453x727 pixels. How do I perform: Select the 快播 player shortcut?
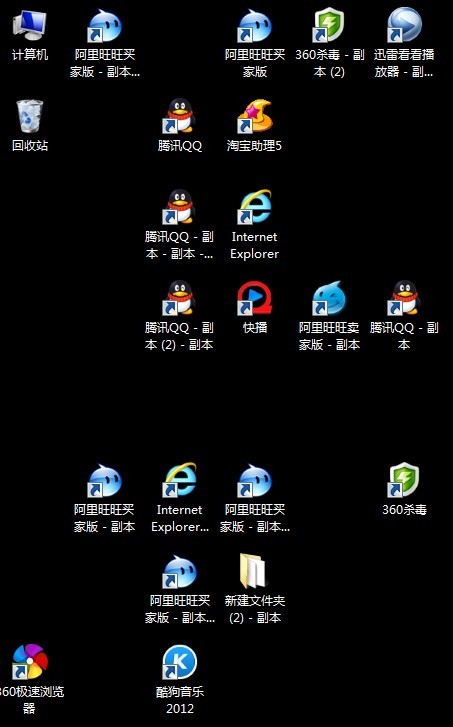click(255, 307)
